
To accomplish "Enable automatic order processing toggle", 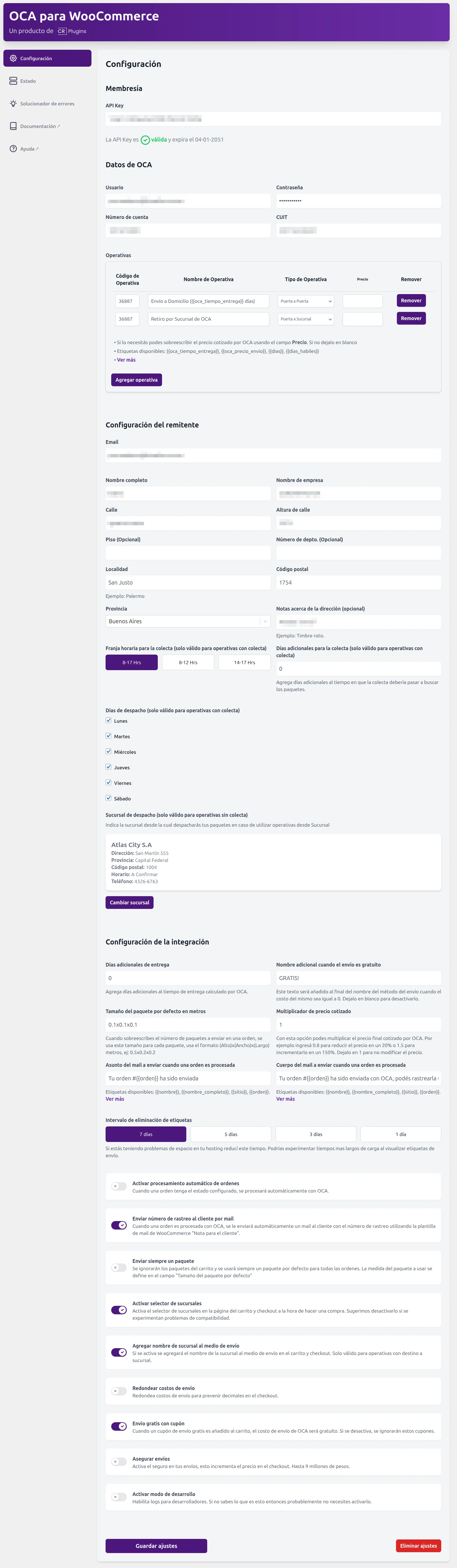I will 119,1183.
